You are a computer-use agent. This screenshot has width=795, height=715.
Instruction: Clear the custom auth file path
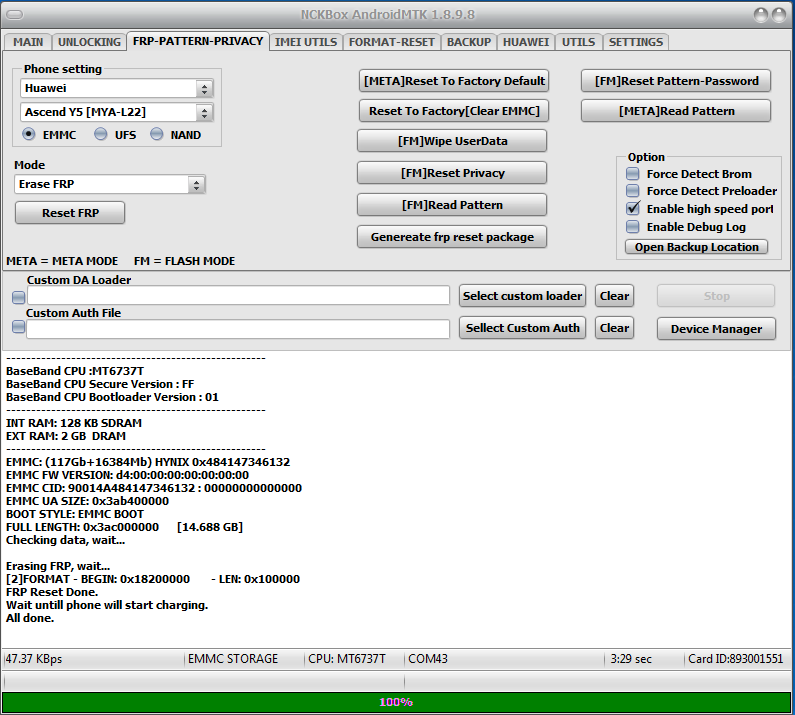pos(614,328)
